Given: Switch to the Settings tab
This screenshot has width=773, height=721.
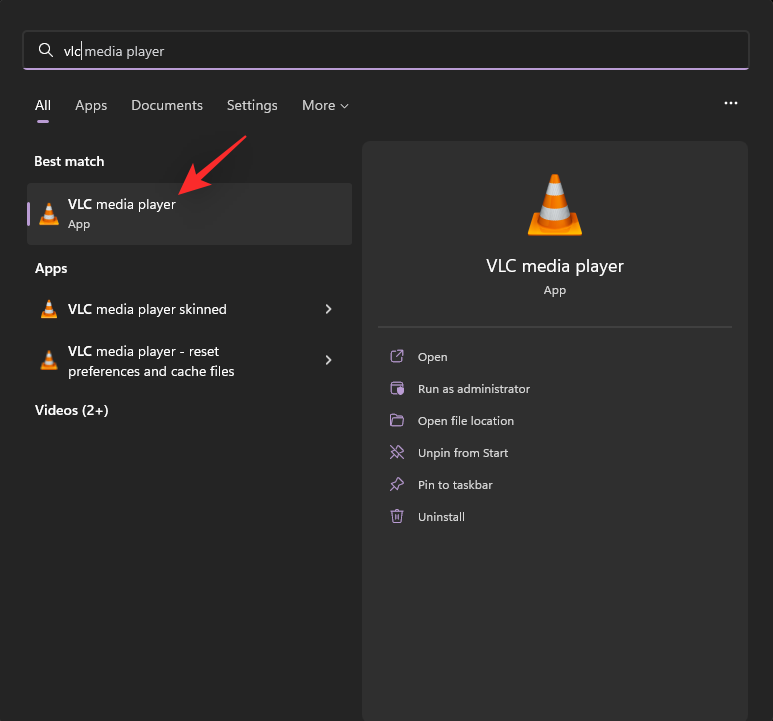Looking at the screenshot, I should [252, 105].
